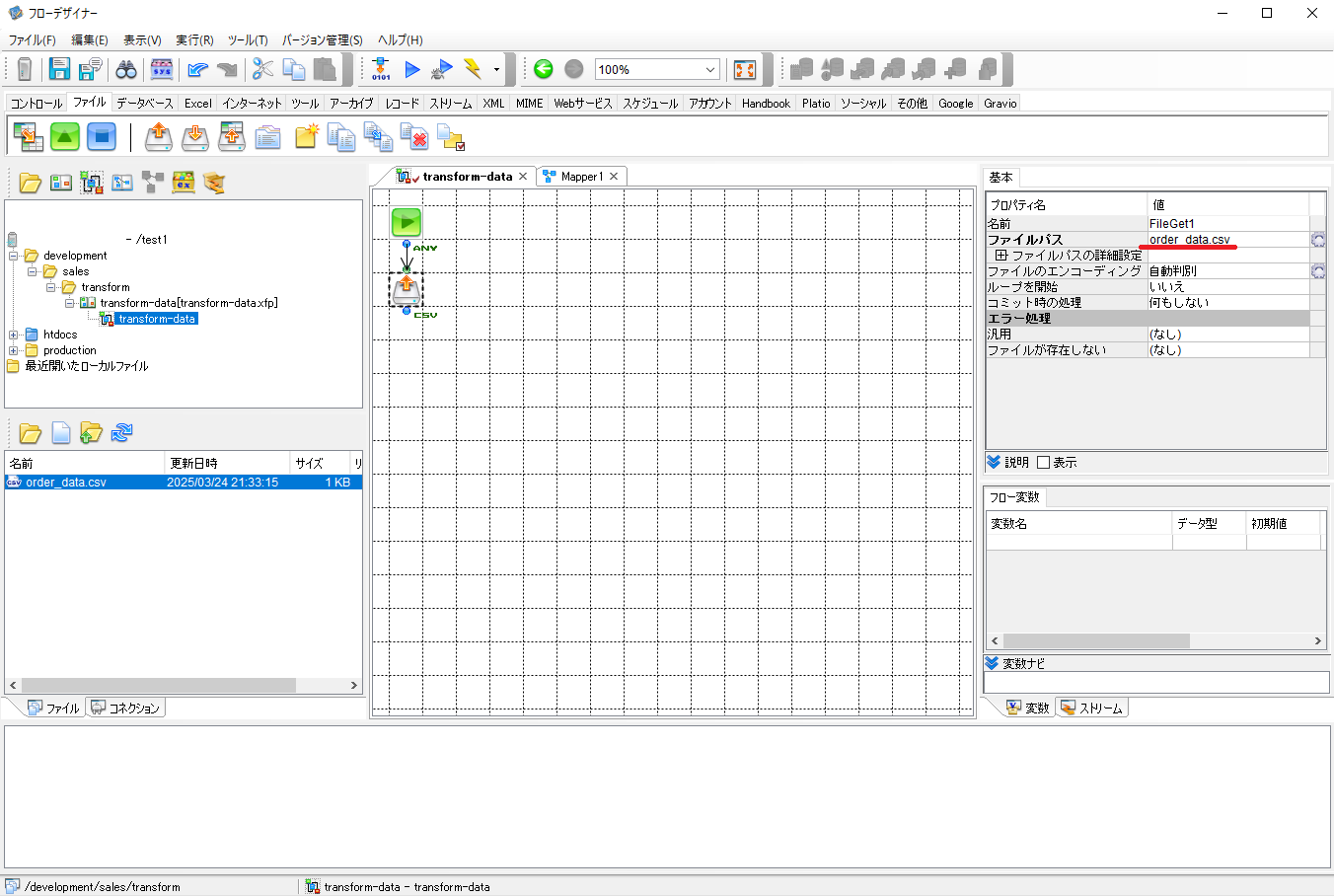The image size is (1334, 896).
Task: Click the blue undo arrow icon
Action: click(x=197, y=69)
